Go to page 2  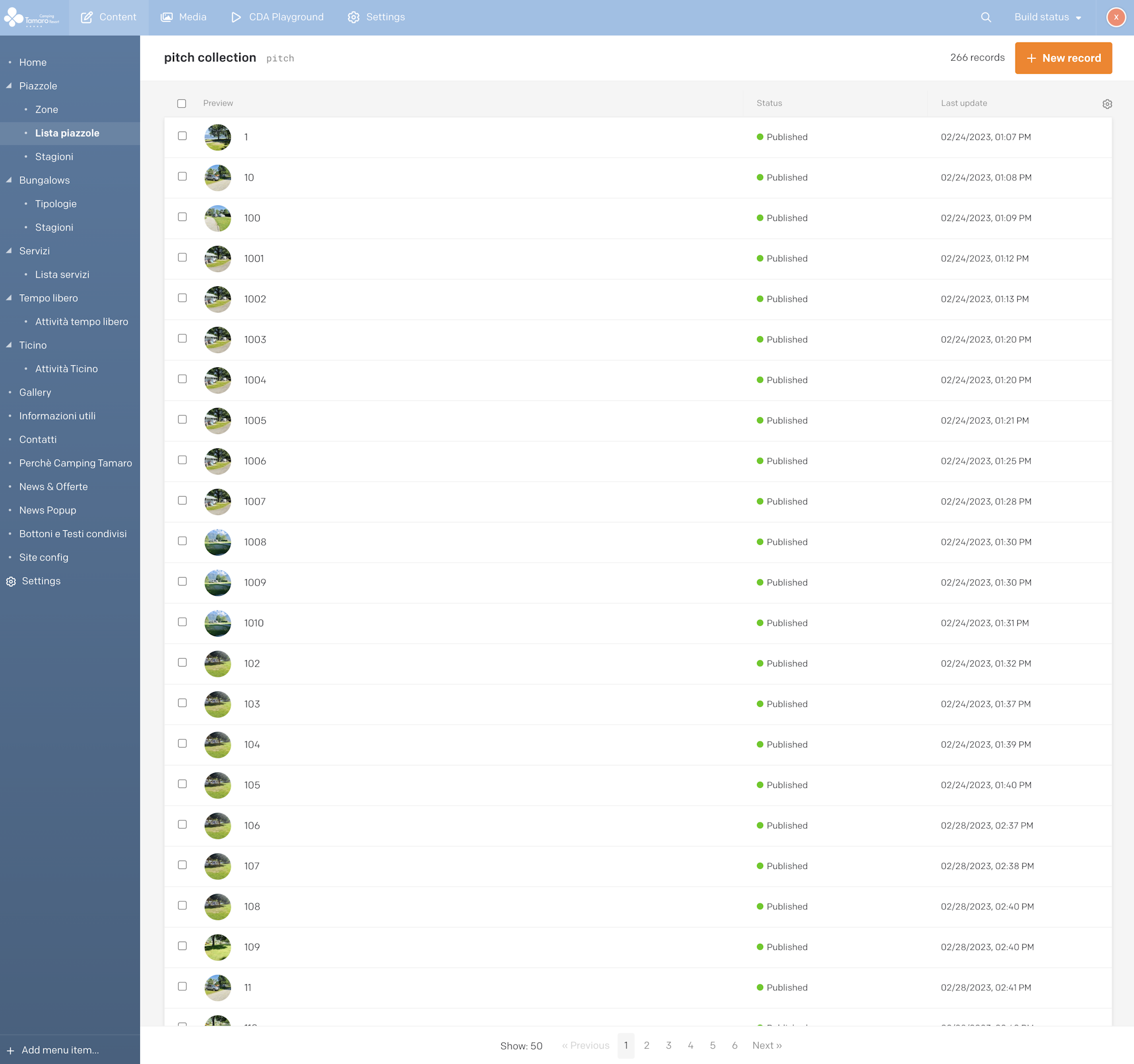tap(646, 1045)
